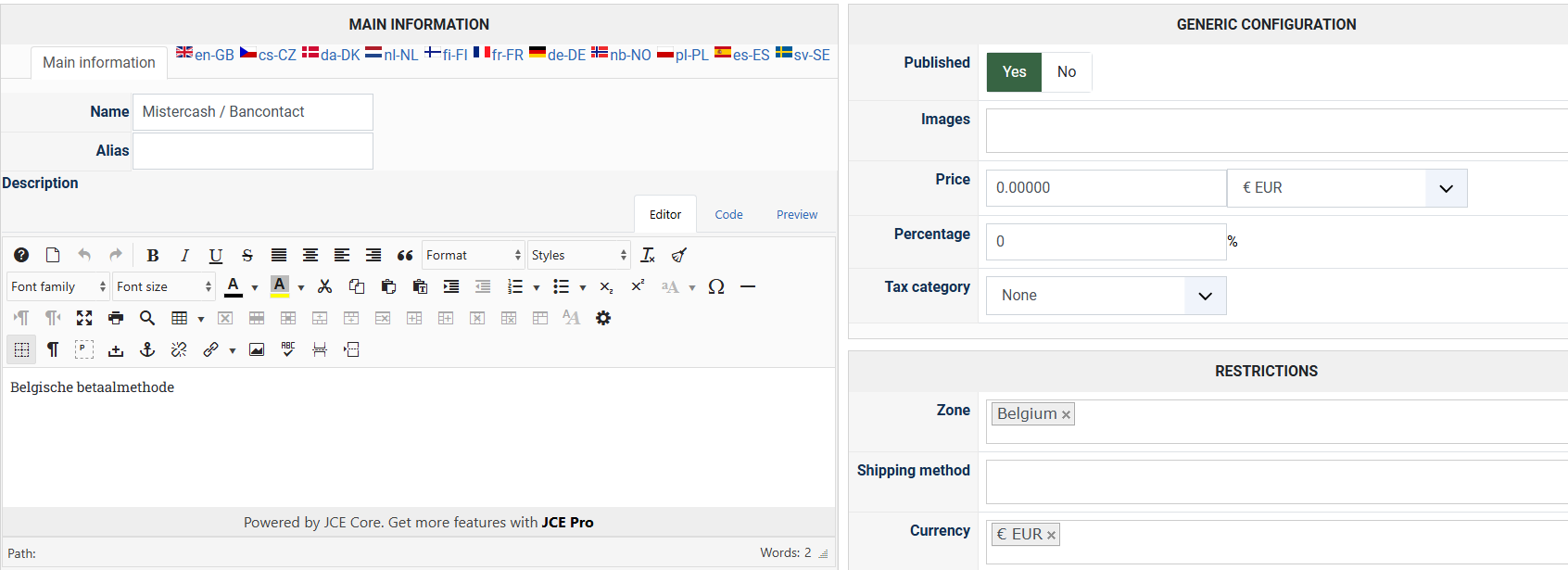1568x570 pixels.
Task: Remove EUR from Currency restriction
Action: [1051, 536]
